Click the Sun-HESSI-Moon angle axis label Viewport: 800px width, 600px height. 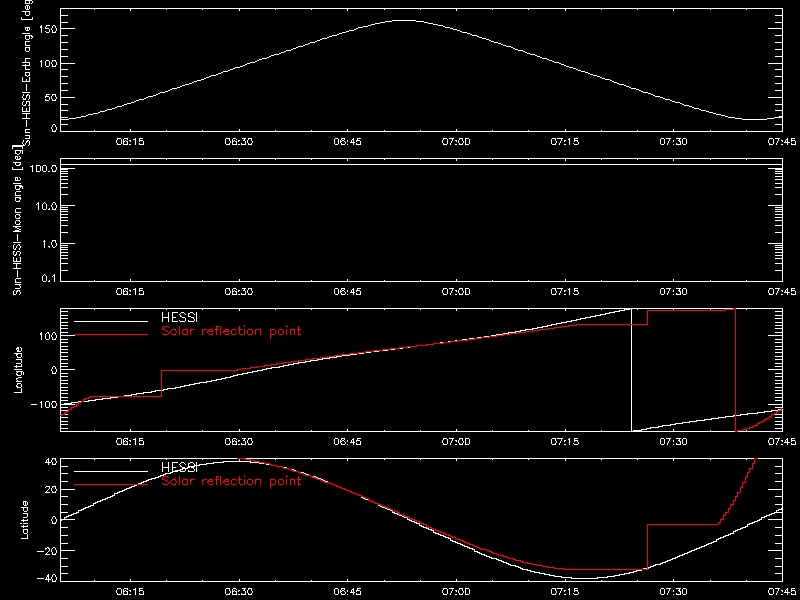pyautogui.click(x=17, y=220)
